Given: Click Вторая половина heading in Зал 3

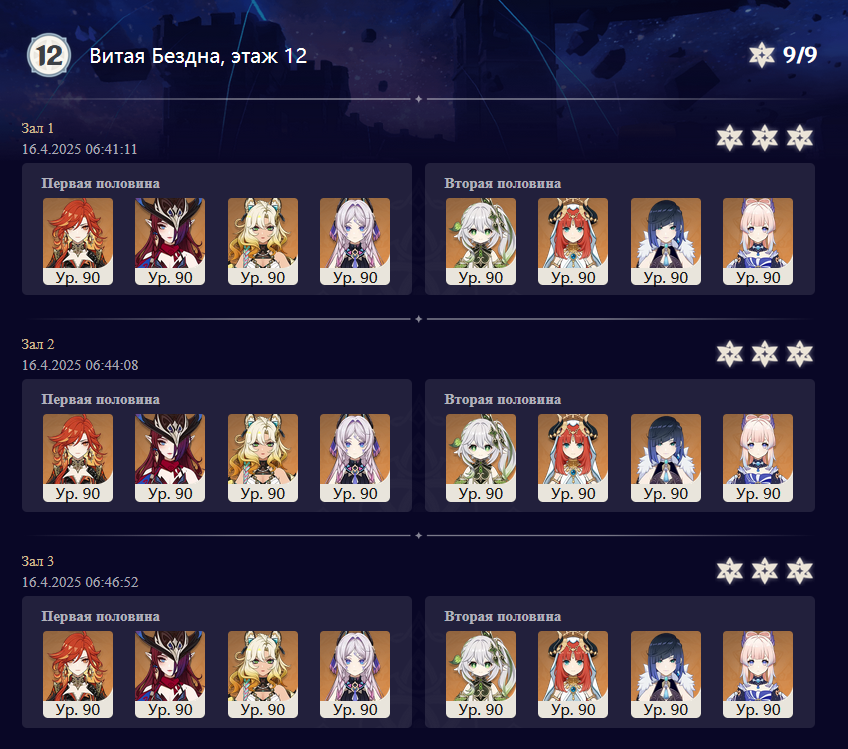Looking at the screenshot, I should pyautogui.click(x=502, y=617).
